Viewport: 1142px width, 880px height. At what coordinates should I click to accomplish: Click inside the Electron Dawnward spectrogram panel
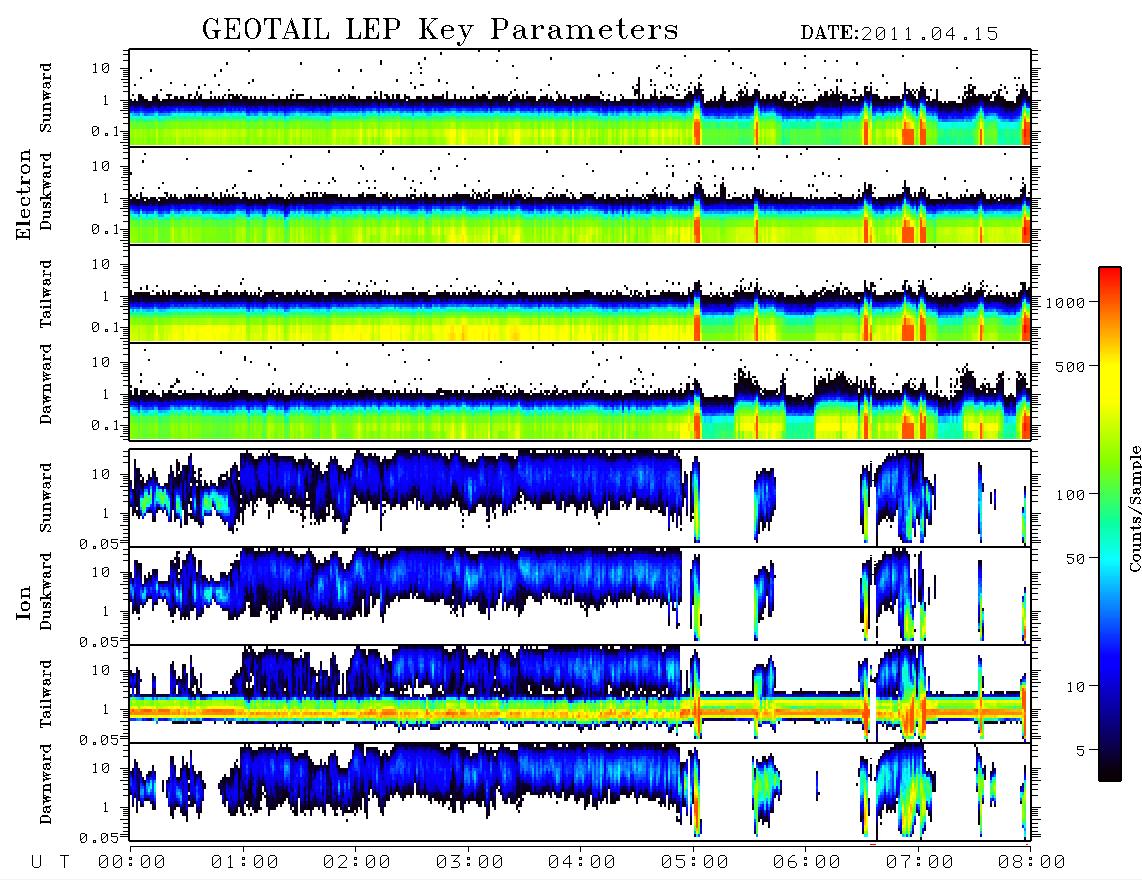tap(580, 391)
